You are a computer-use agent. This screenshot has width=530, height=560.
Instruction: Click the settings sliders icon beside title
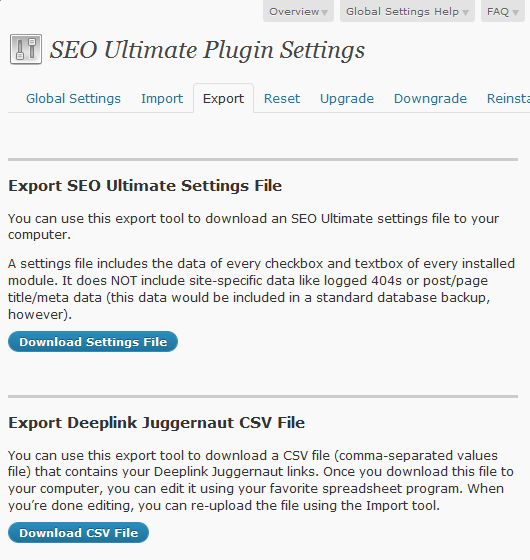pos(26,49)
